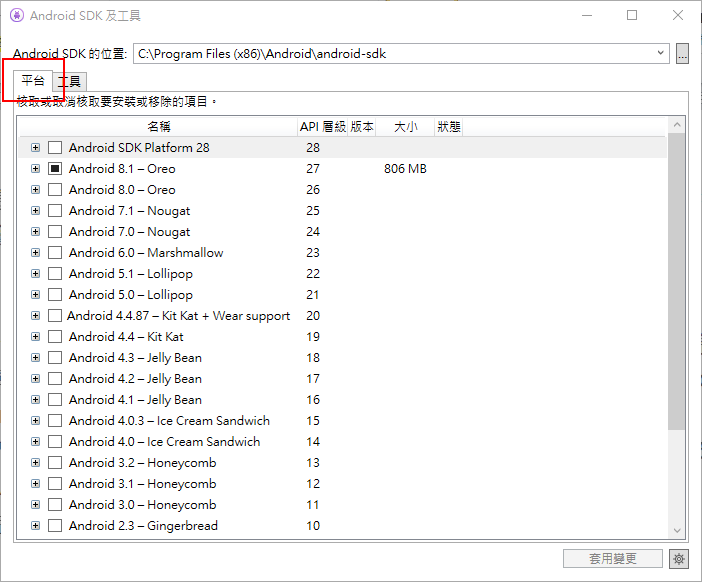This screenshot has height=582, width=702.
Task: Select the Android 4.0 – Ice Cream Sandwich text
Action: 164,441
